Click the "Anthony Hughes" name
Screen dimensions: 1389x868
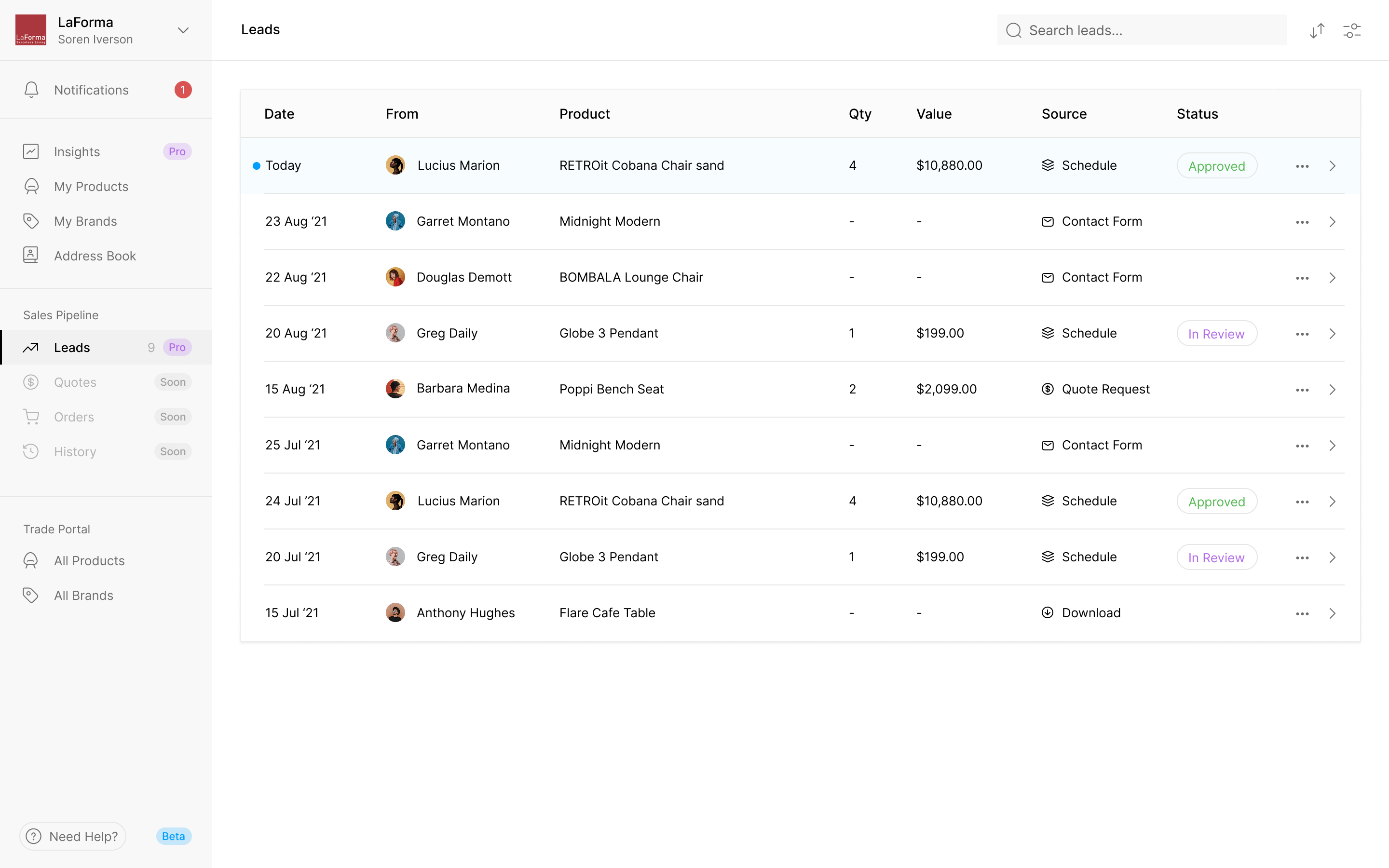click(466, 612)
